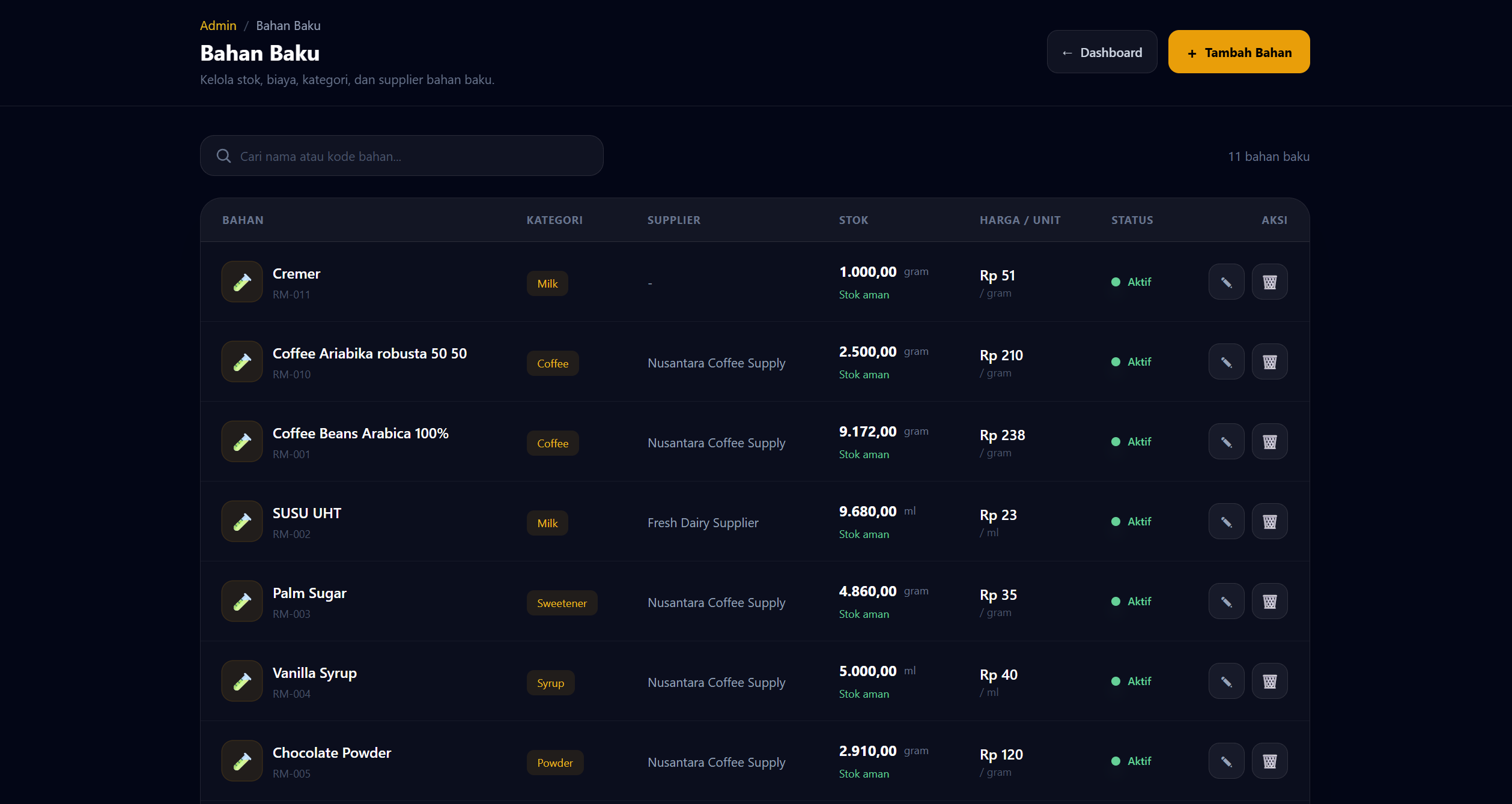Viewport: 1512px width, 804px height.
Task: Delete the Palm Sugar material
Action: 1269,601
